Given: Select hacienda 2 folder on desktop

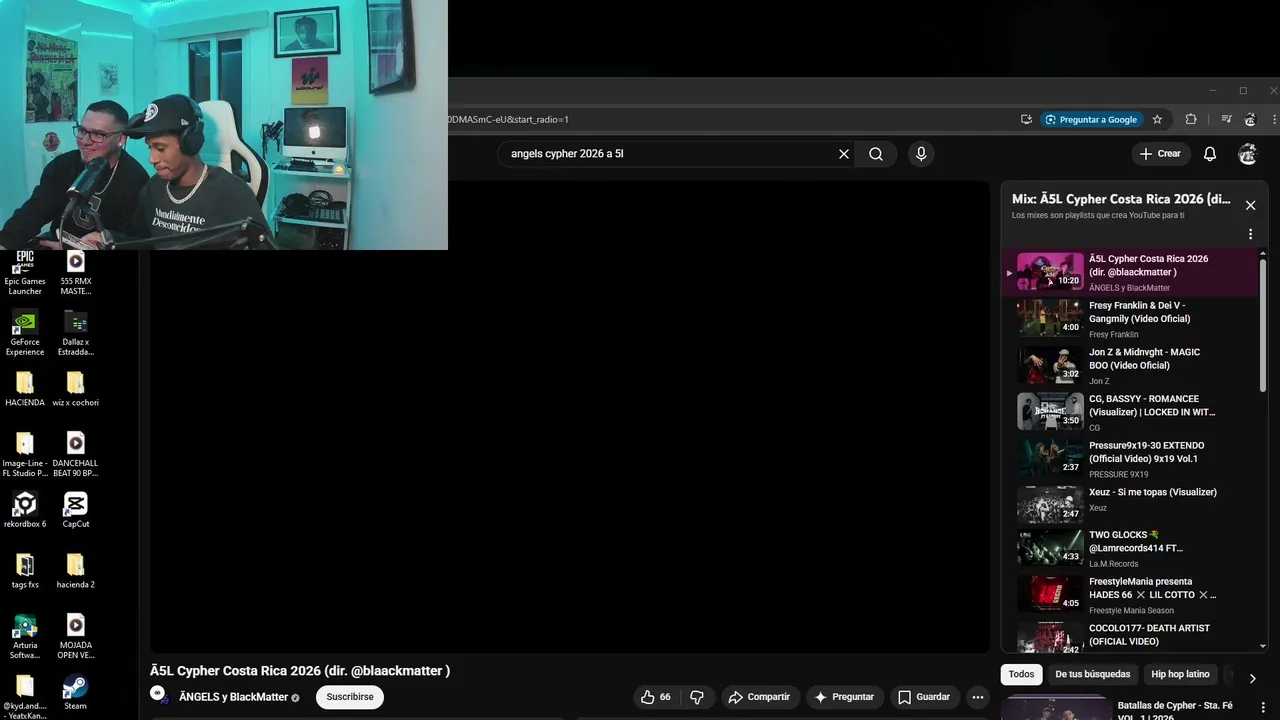Looking at the screenshot, I should [x=76, y=571].
